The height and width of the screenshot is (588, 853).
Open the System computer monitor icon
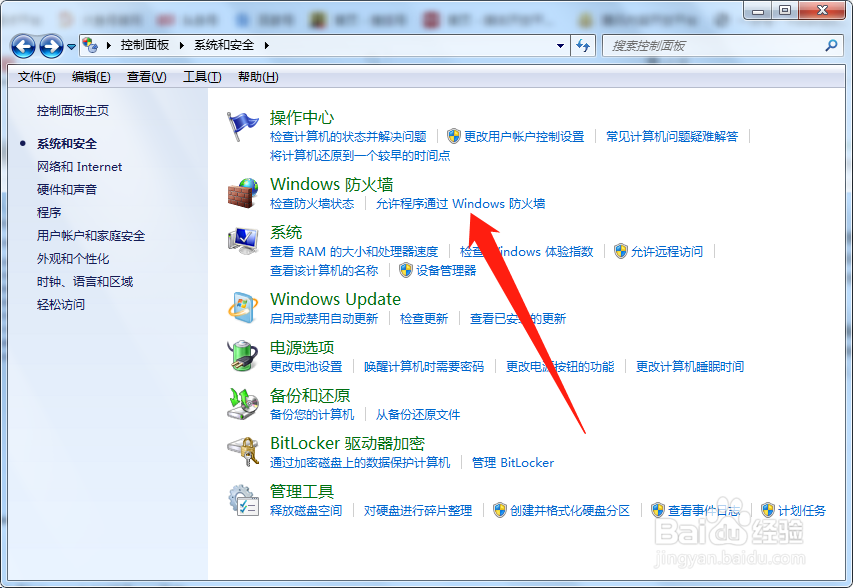click(243, 241)
